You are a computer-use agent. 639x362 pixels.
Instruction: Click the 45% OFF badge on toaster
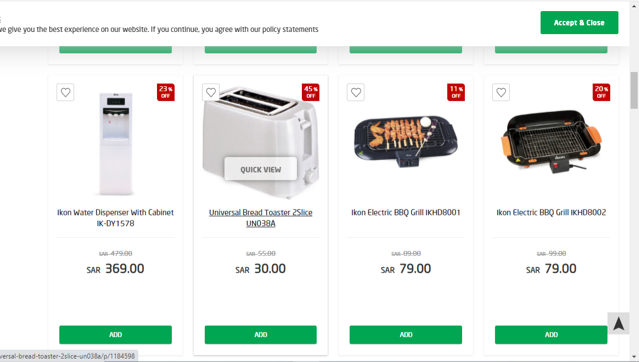[311, 92]
